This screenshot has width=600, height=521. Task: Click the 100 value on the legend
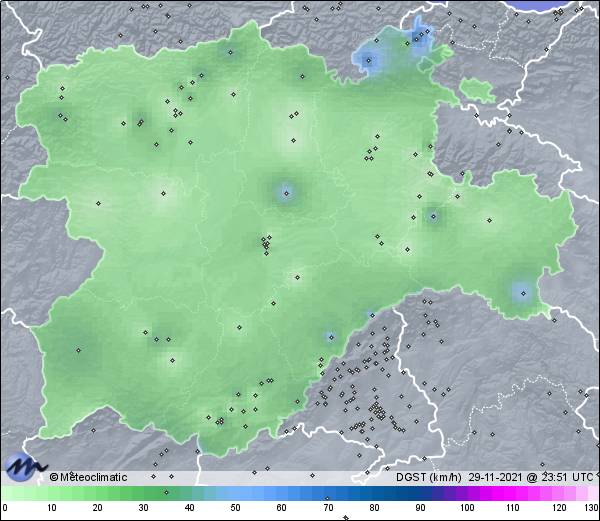[467, 508]
